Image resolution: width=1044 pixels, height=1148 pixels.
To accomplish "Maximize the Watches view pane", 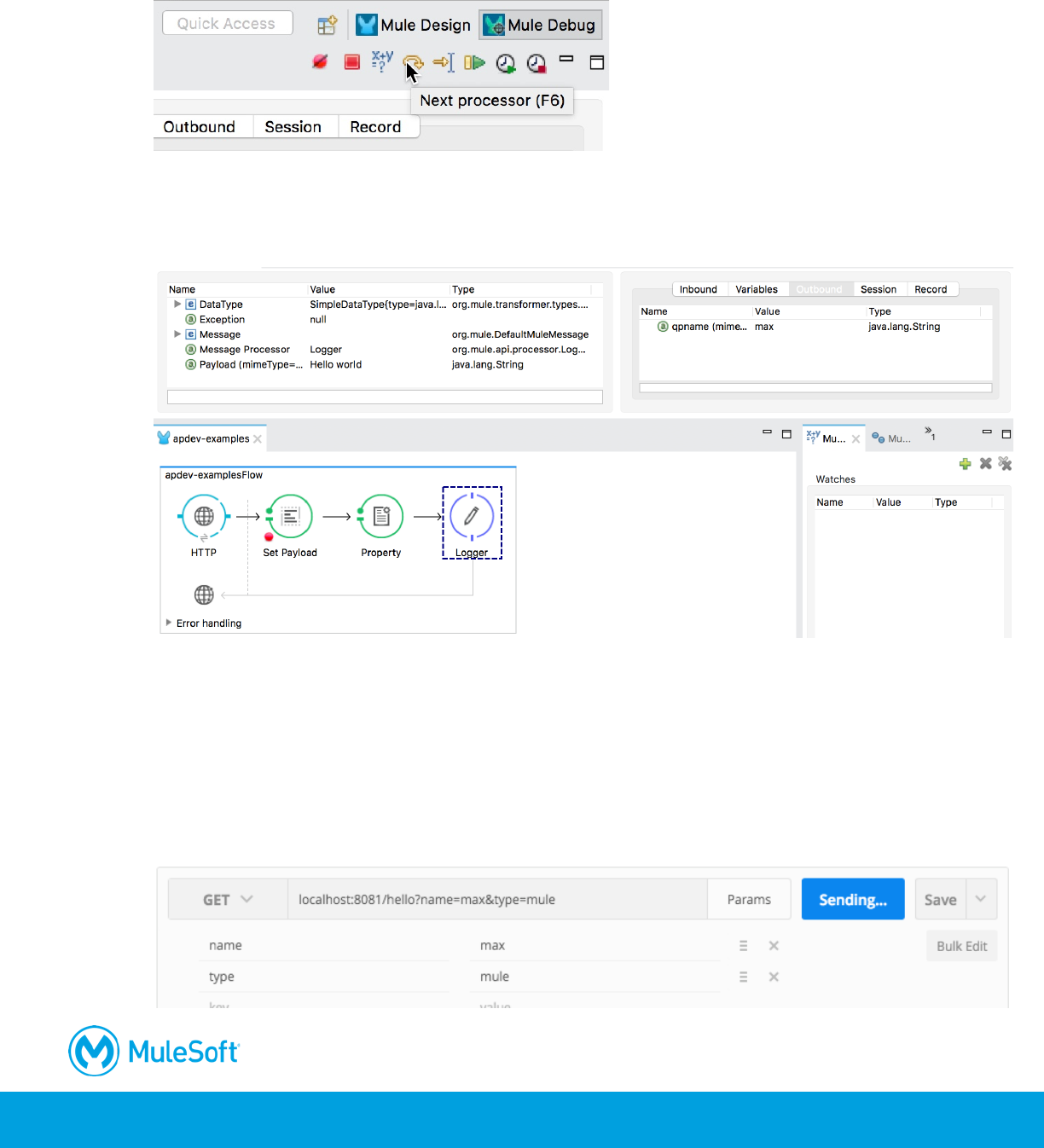I will click(1006, 433).
